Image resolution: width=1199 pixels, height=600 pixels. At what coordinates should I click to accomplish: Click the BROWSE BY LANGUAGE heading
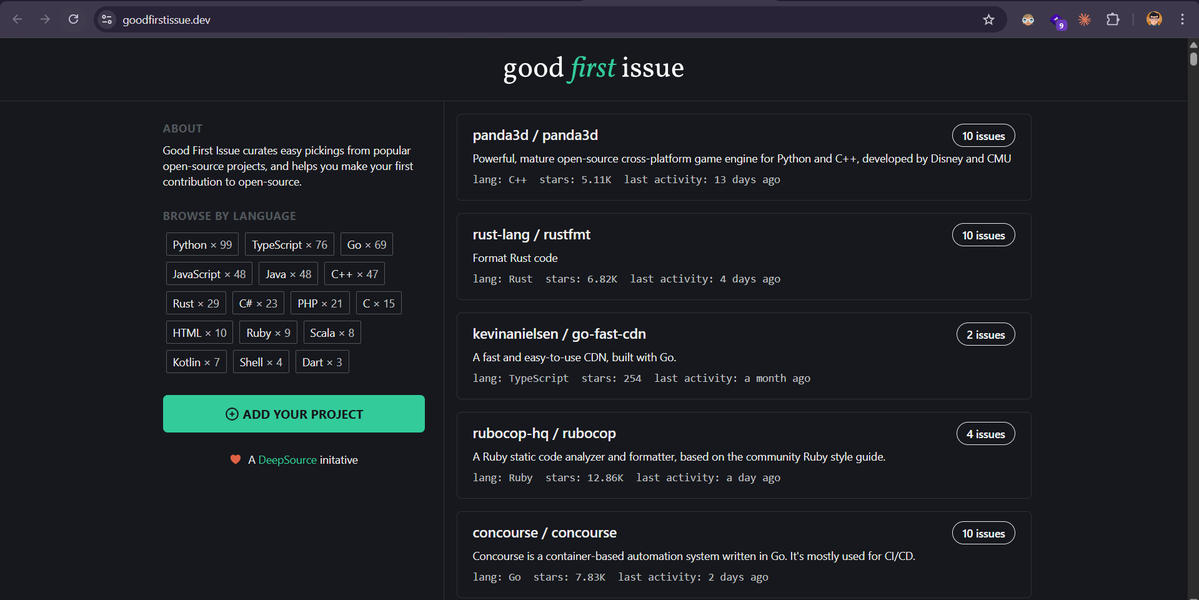(x=229, y=216)
